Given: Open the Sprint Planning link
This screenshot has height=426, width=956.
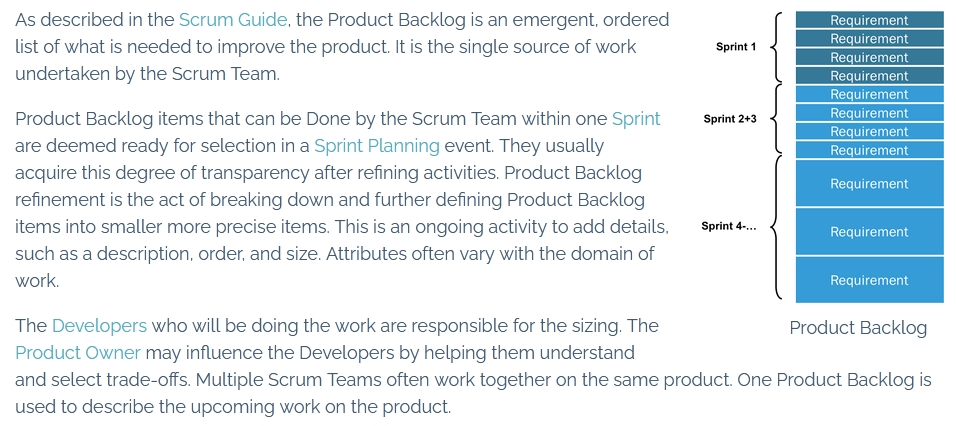Looking at the screenshot, I should click(x=377, y=146).
